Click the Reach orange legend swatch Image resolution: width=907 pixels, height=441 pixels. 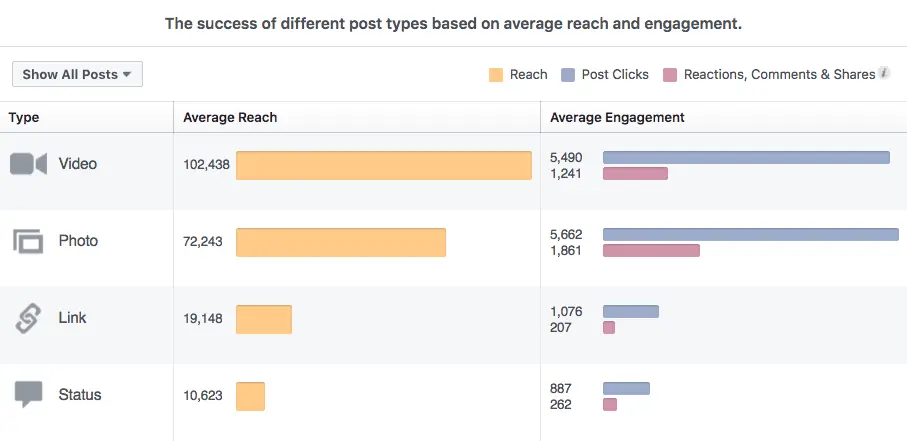coord(496,74)
